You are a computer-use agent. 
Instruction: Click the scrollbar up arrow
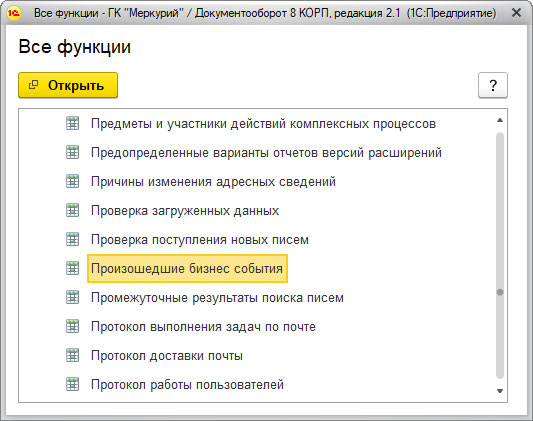click(x=500, y=120)
